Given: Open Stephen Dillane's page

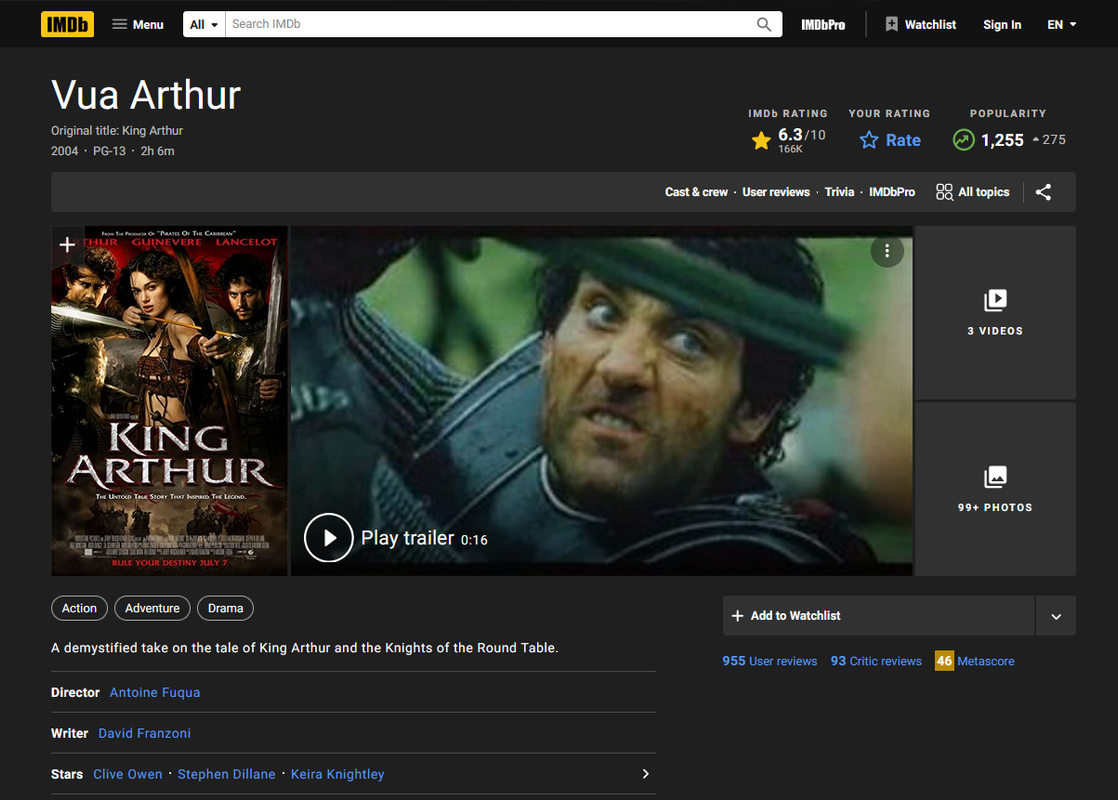Looking at the screenshot, I should point(226,774).
